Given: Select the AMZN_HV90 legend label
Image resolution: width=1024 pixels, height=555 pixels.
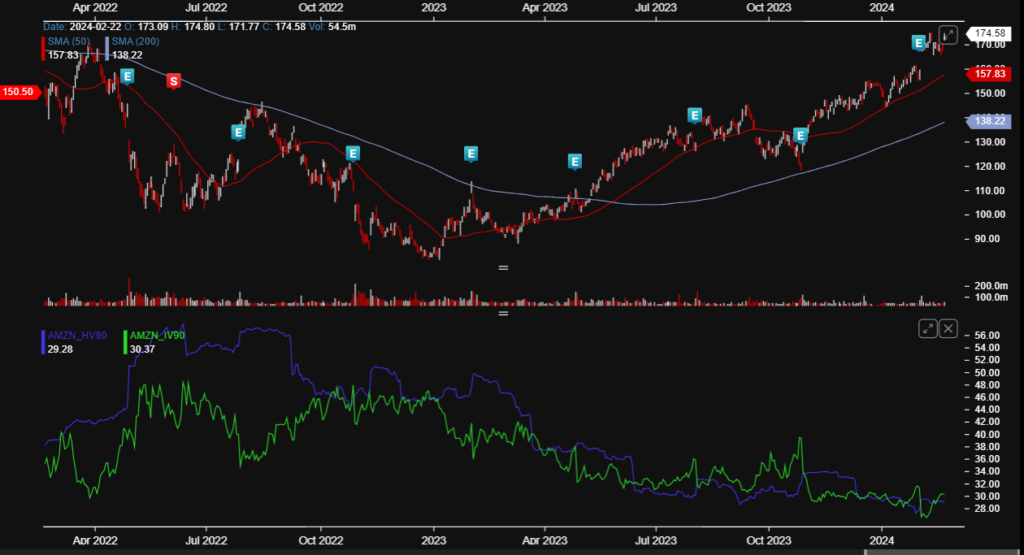Looking at the screenshot, I should coord(77,335).
